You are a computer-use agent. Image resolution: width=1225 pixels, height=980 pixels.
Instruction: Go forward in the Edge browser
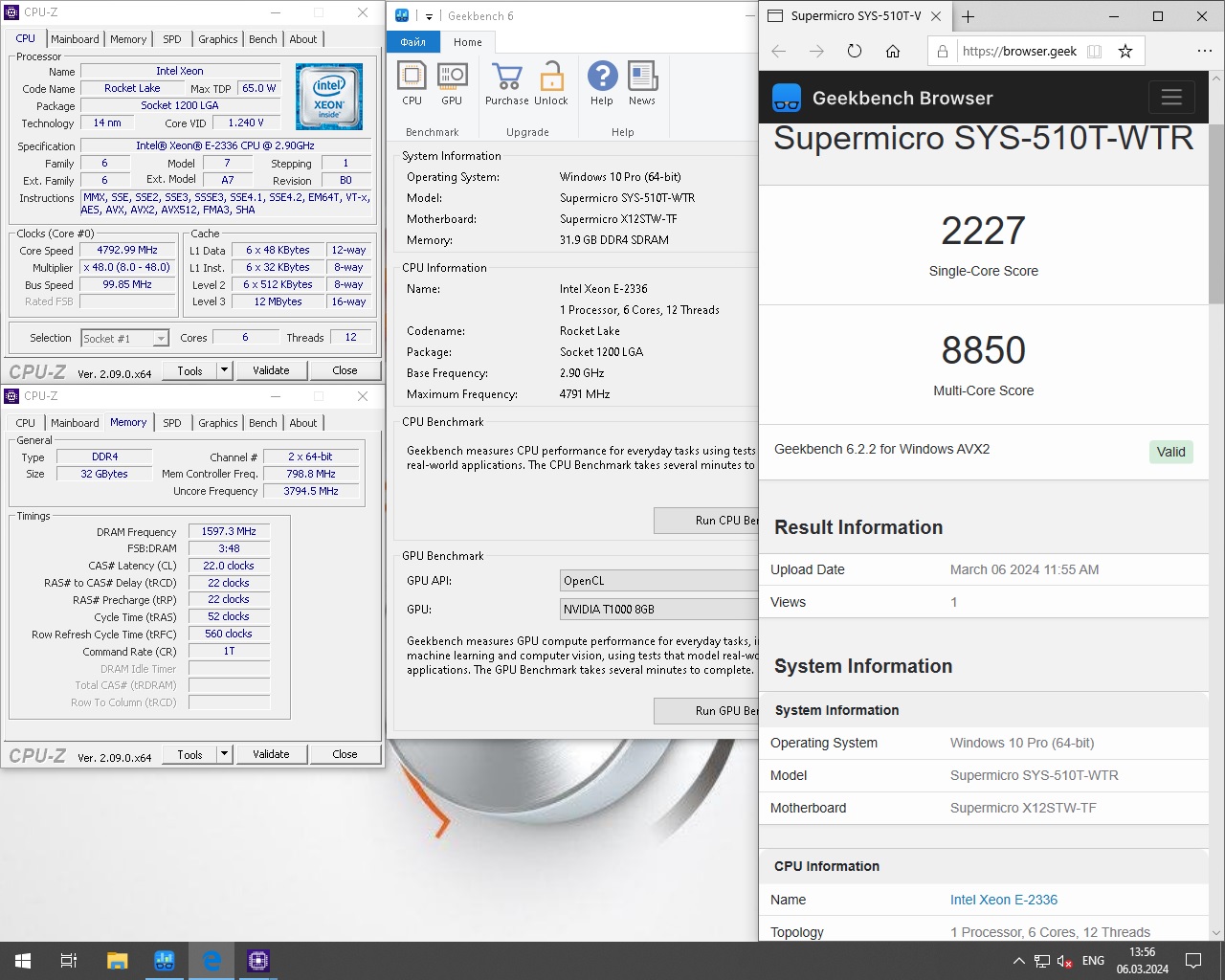coord(816,52)
